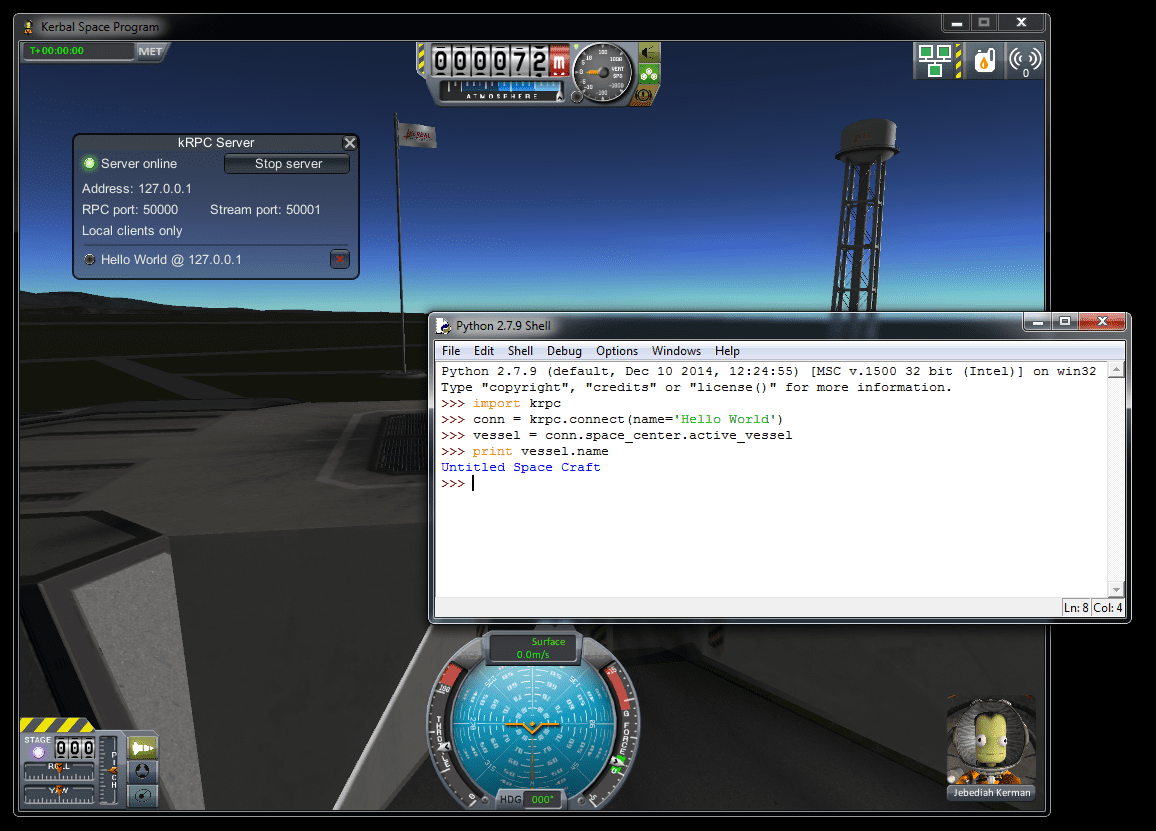This screenshot has height=831, width=1156.
Task: Open the Debug menu
Action: 564,351
